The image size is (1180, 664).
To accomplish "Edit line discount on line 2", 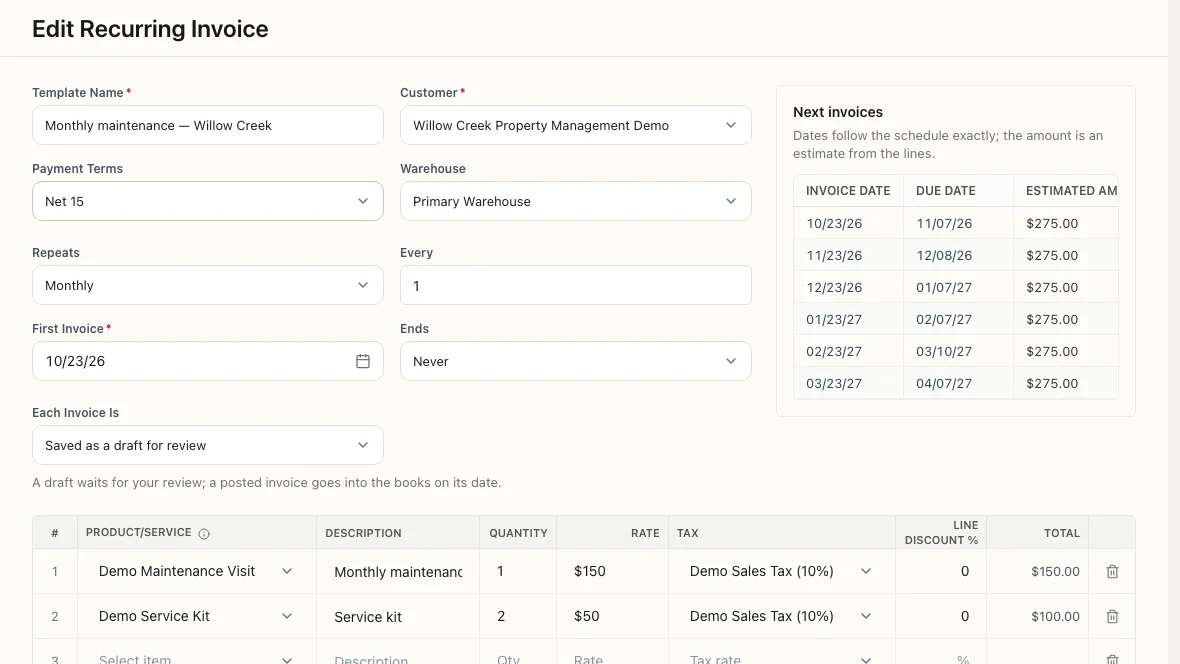I will (x=941, y=617).
